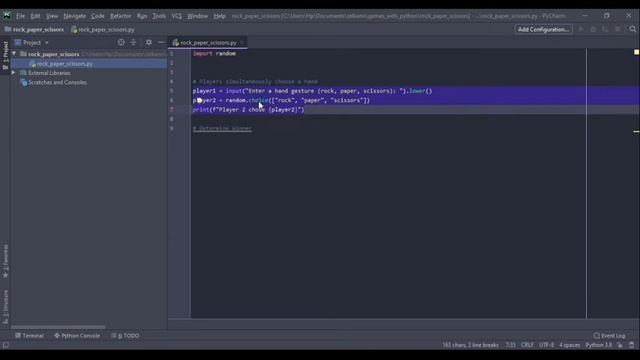Open the Run menu
Image resolution: width=640 pixels, height=360 pixels.
(x=142, y=16)
